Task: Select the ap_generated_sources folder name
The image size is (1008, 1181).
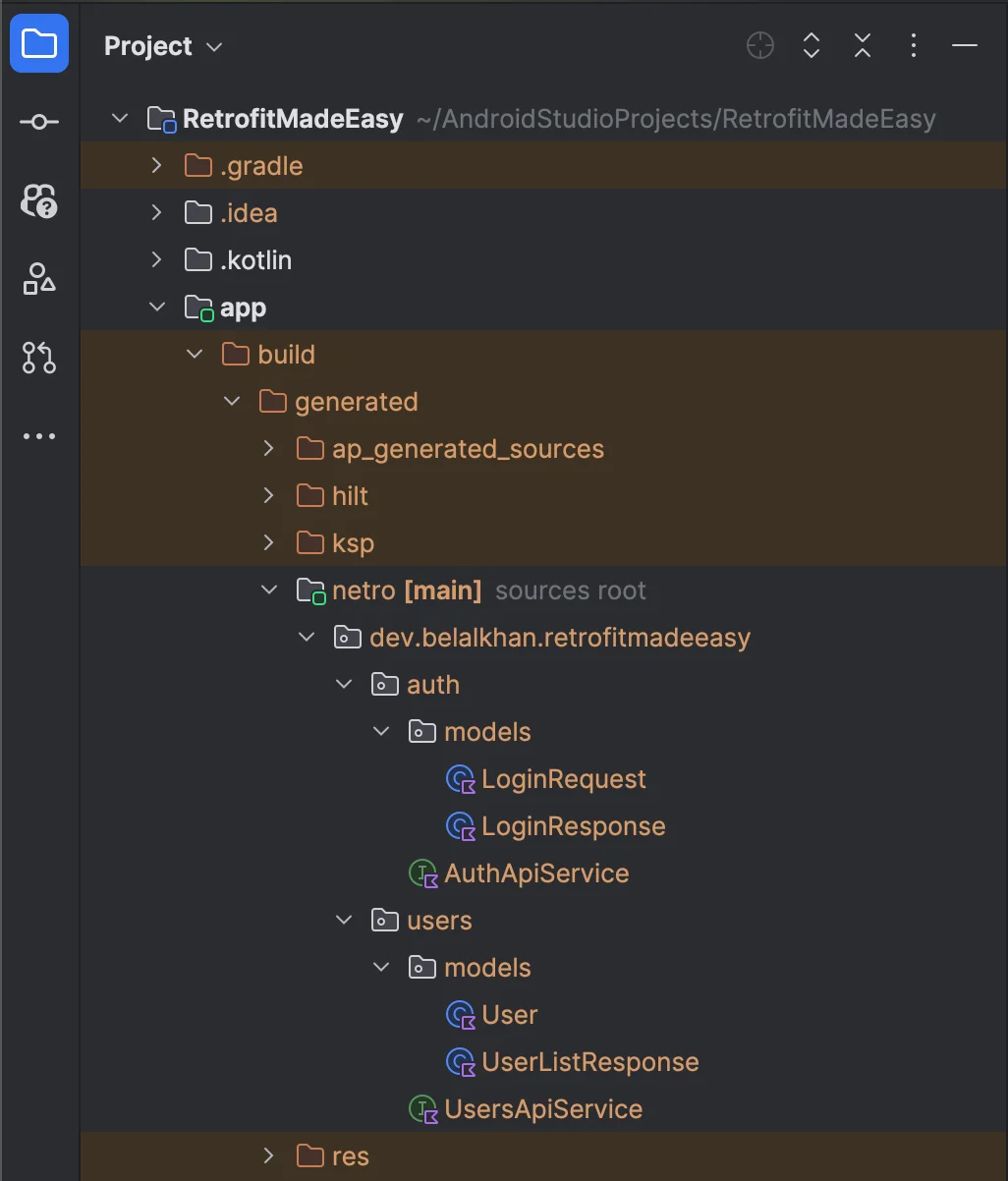Action: (468, 449)
